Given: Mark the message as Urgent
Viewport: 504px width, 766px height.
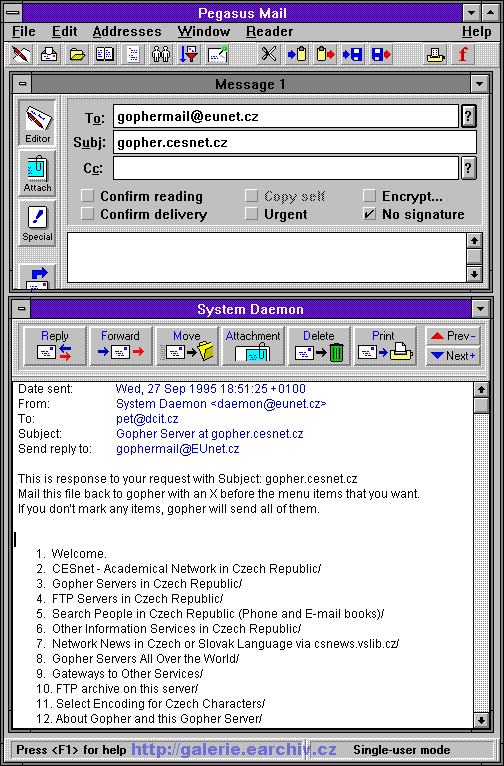Looking at the screenshot, I should point(251,214).
